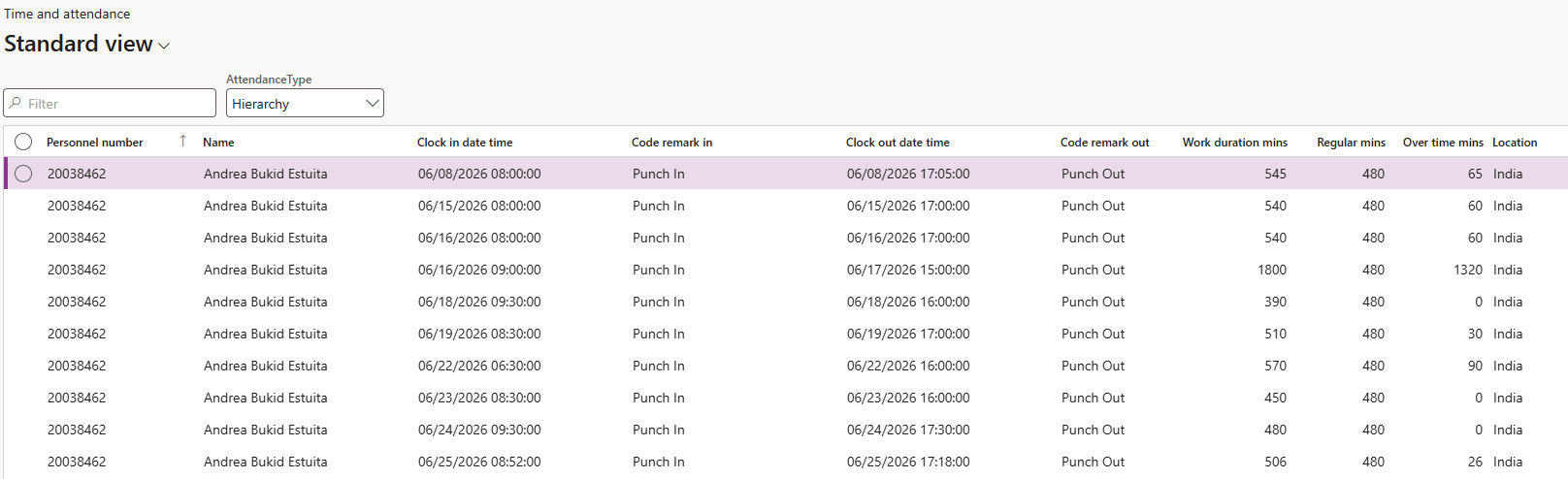Screen dimensions: 1568x479
Task: Click the search magnifier icon in Filter box
Action: coord(16,103)
